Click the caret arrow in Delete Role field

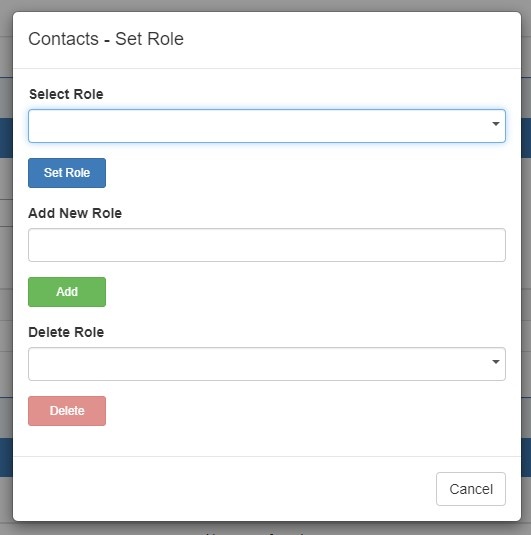click(496, 362)
